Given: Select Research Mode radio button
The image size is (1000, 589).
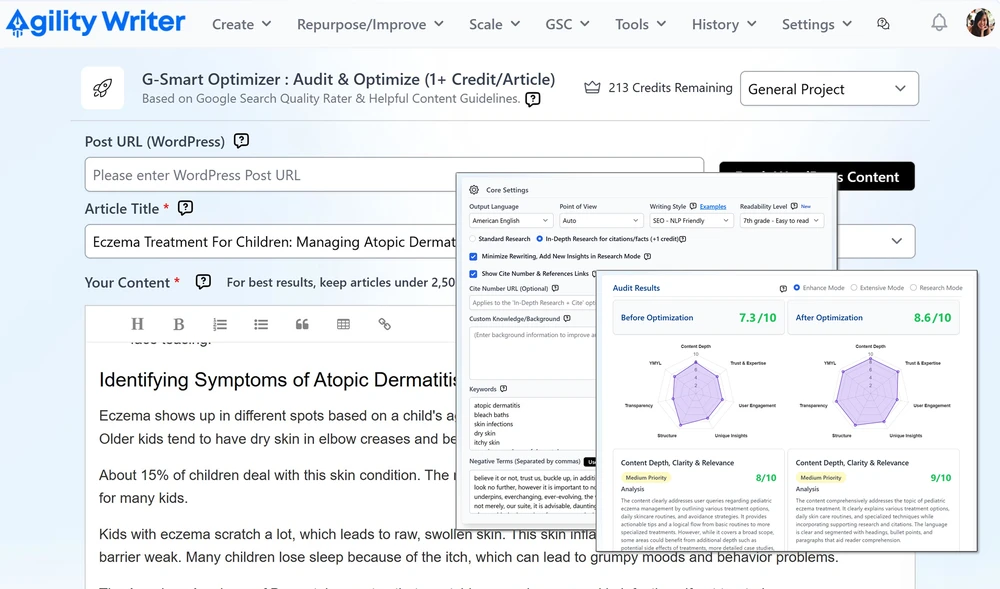Looking at the screenshot, I should point(913,287).
